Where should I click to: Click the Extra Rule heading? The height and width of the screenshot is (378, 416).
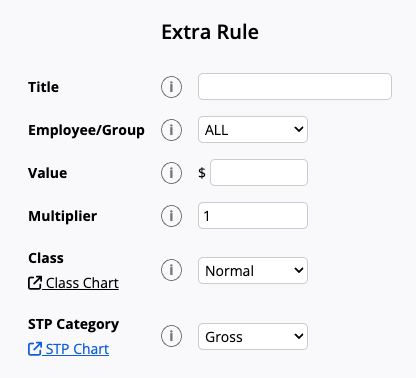tap(210, 32)
